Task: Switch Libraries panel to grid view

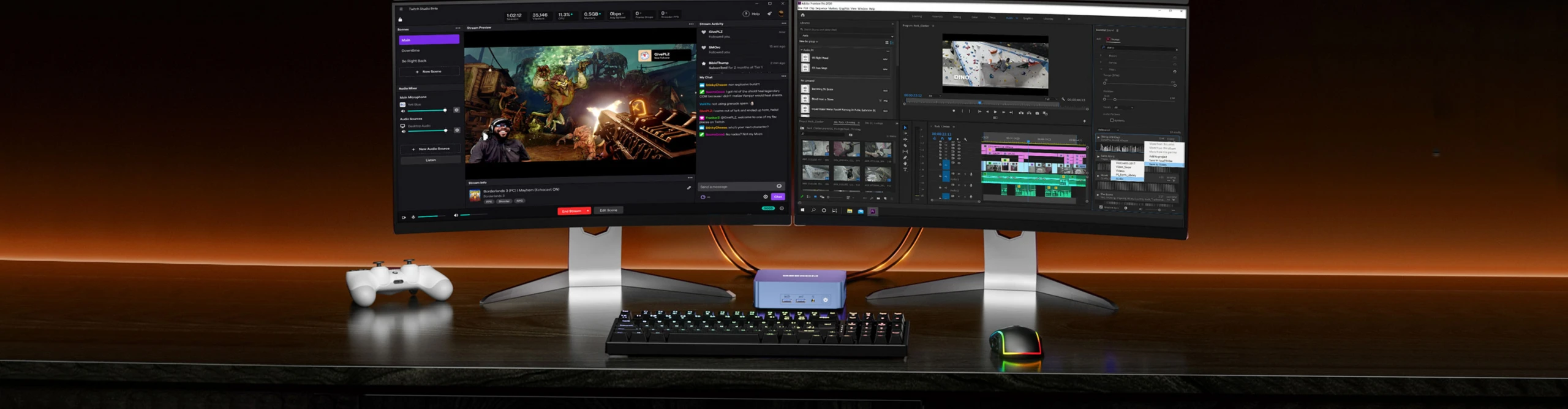Action: coord(887,42)
